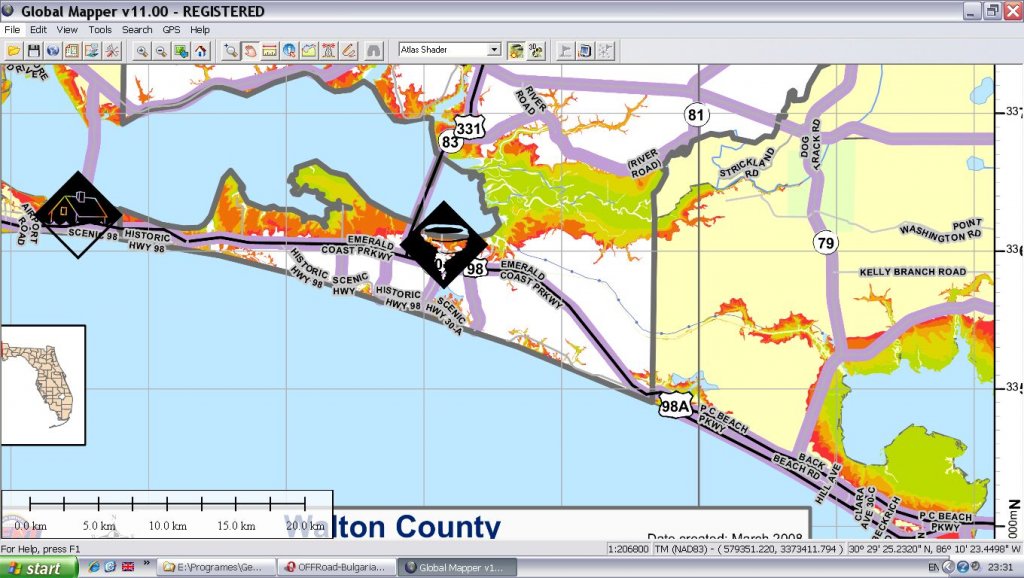
Task: Open the Atlas Shader dropdown arrow
Action: [494, 50]
